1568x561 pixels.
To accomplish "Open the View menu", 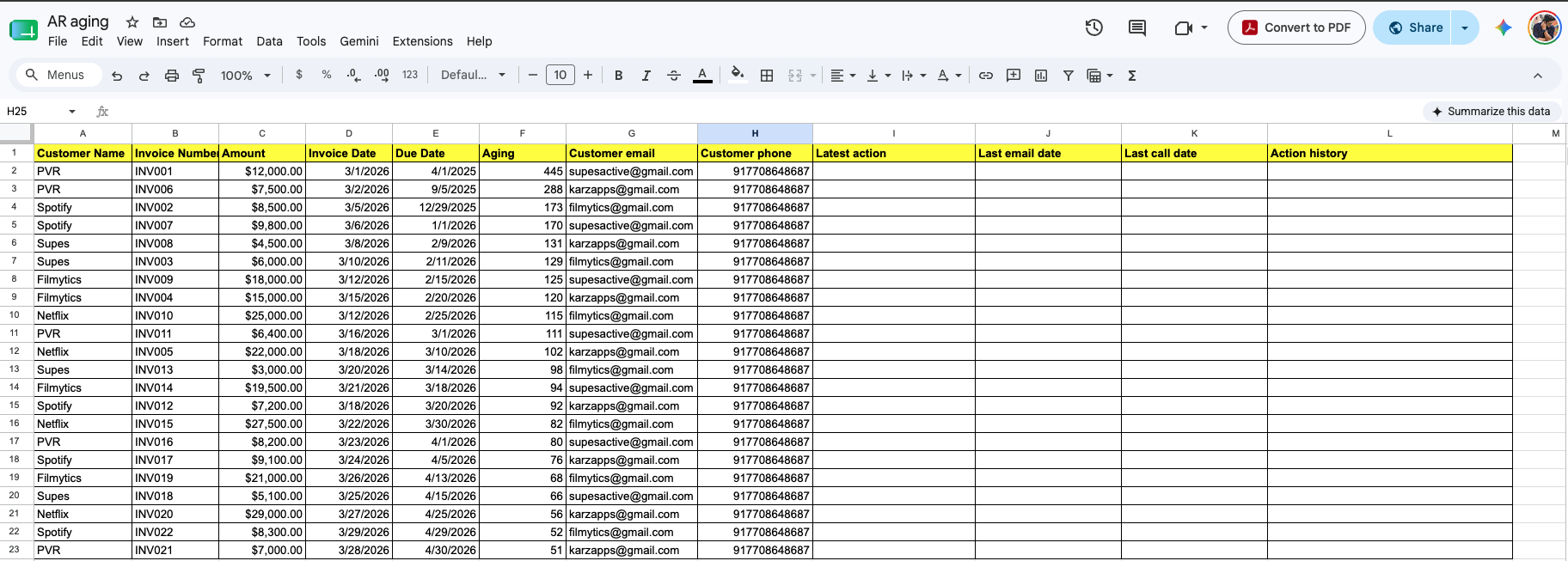I will 130,41.
